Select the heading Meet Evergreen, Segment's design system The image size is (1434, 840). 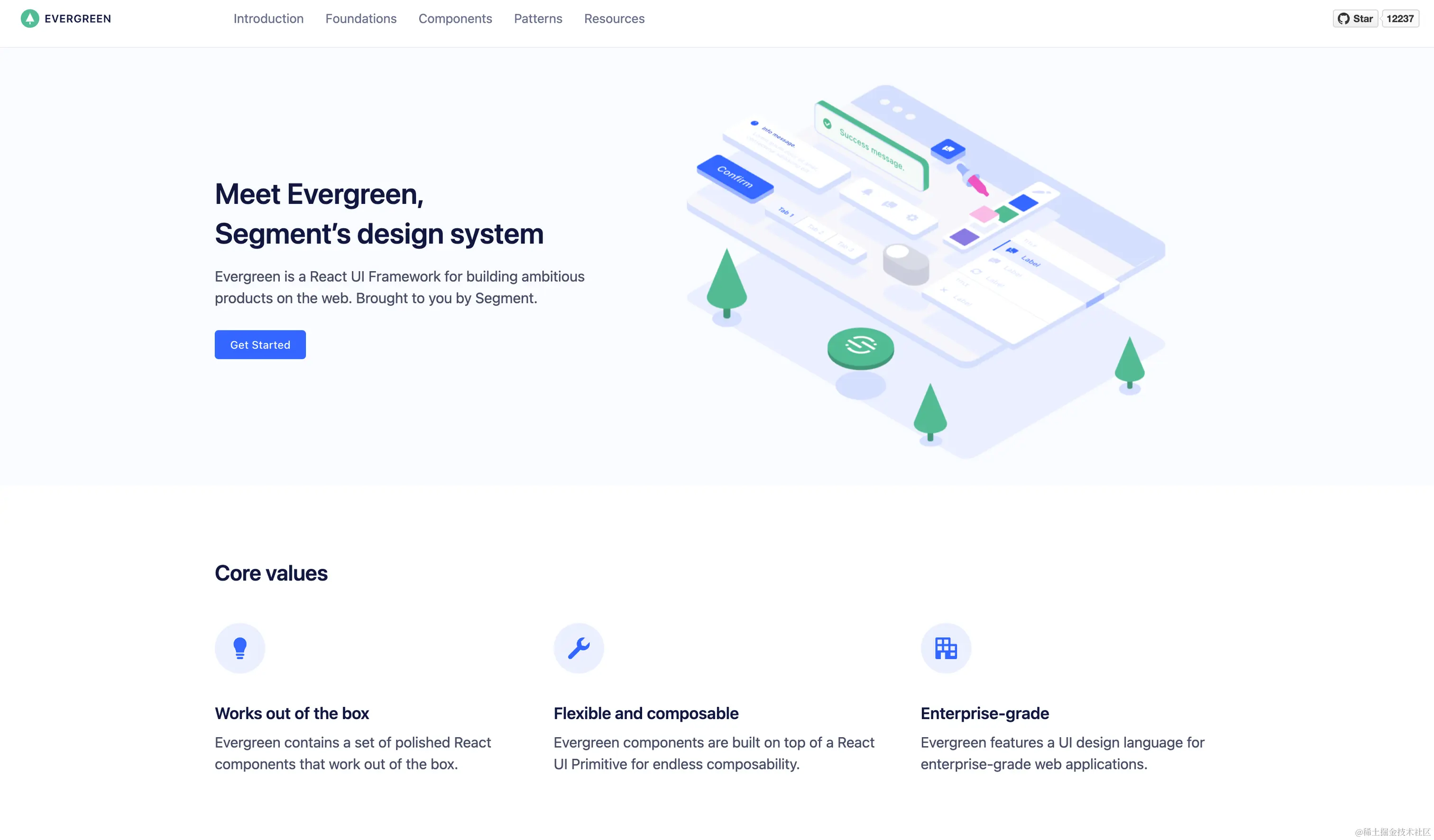pos(379,214)
